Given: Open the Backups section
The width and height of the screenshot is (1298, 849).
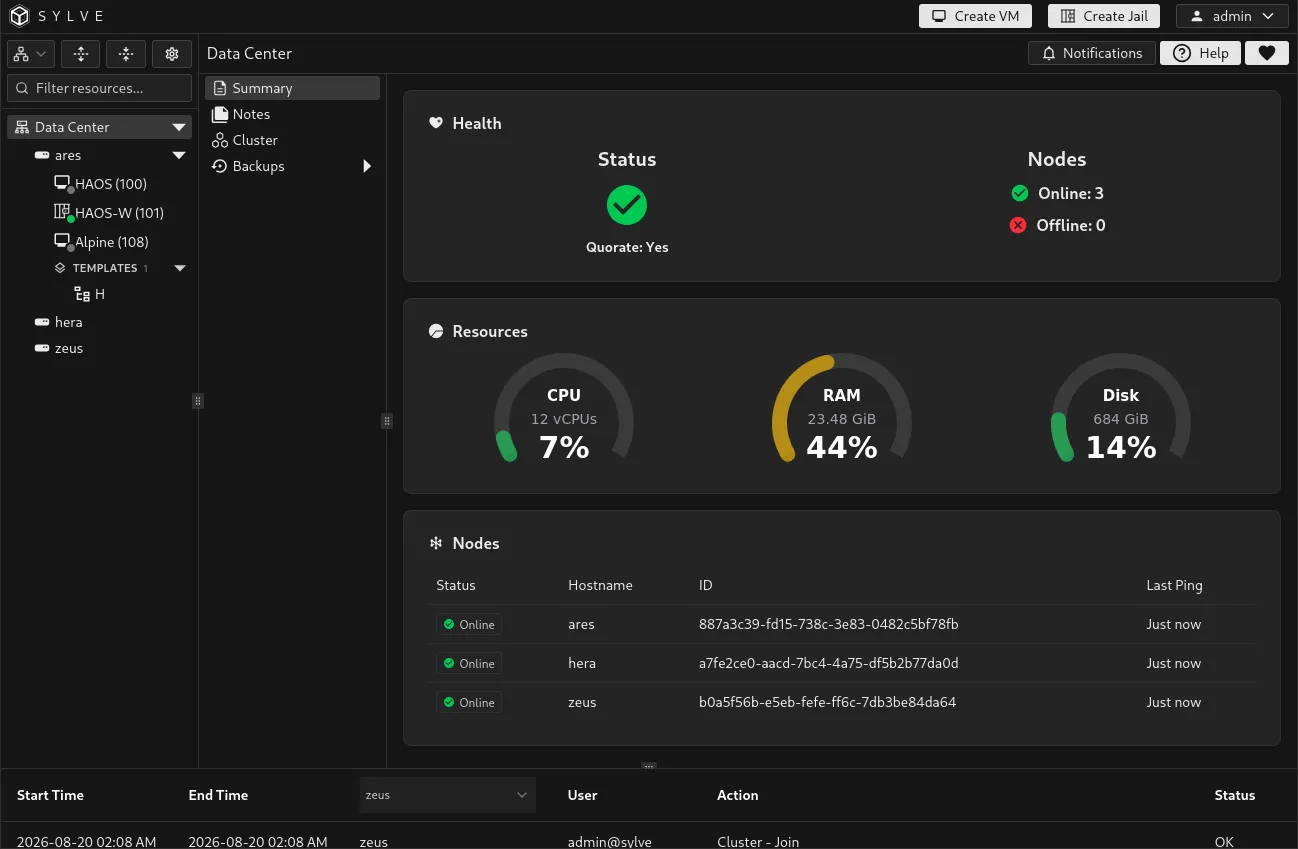Looking at the screenshot, I should pos(292,166).
